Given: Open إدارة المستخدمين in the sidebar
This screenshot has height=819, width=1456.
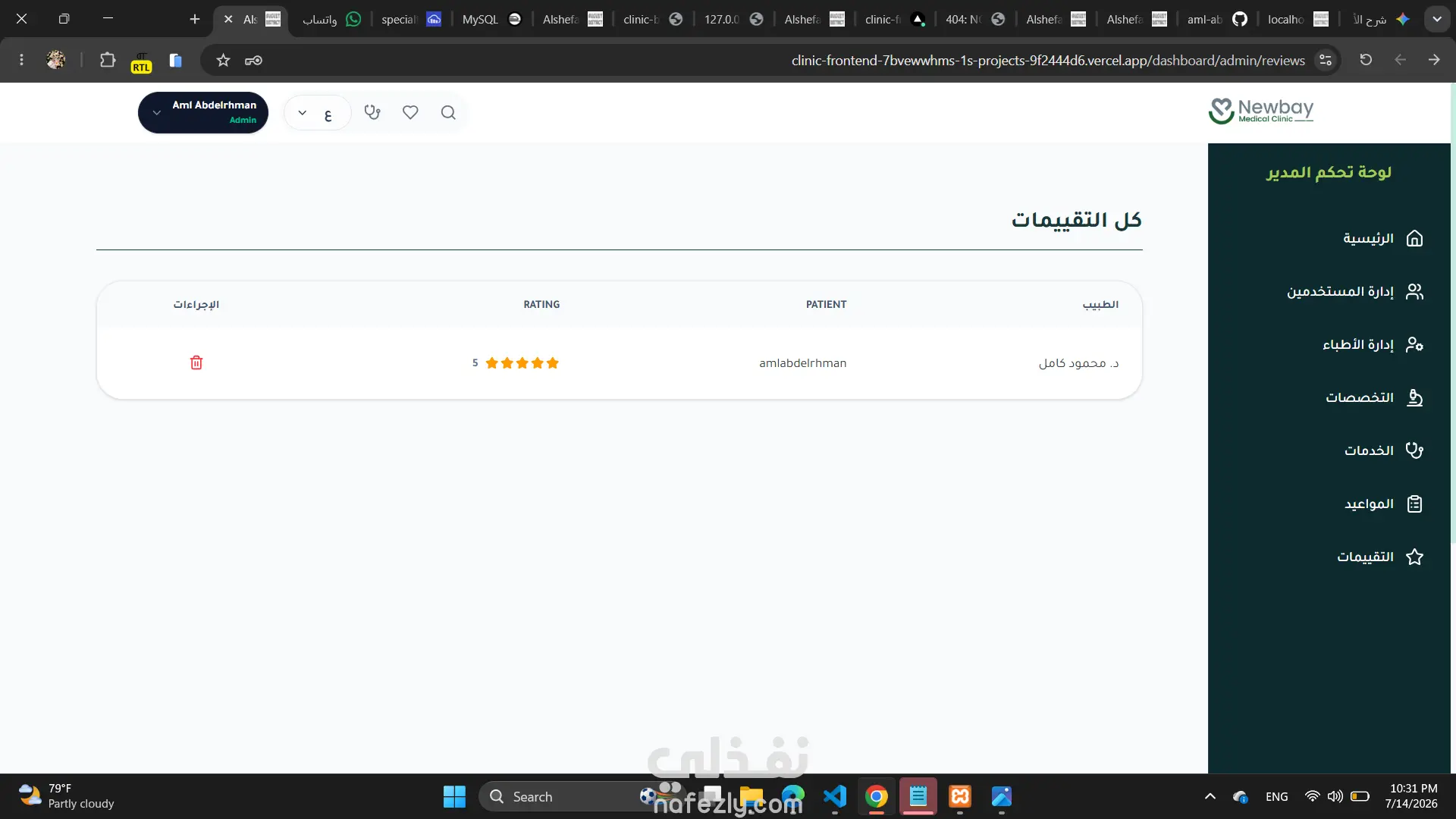Looking at the screenshot, I should tap(1355, 291).
